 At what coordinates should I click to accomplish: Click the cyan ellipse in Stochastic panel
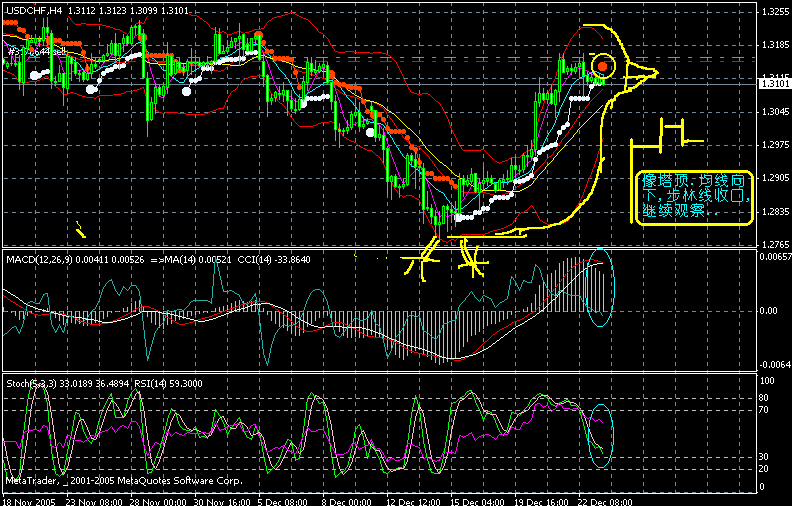coord(598,433)
